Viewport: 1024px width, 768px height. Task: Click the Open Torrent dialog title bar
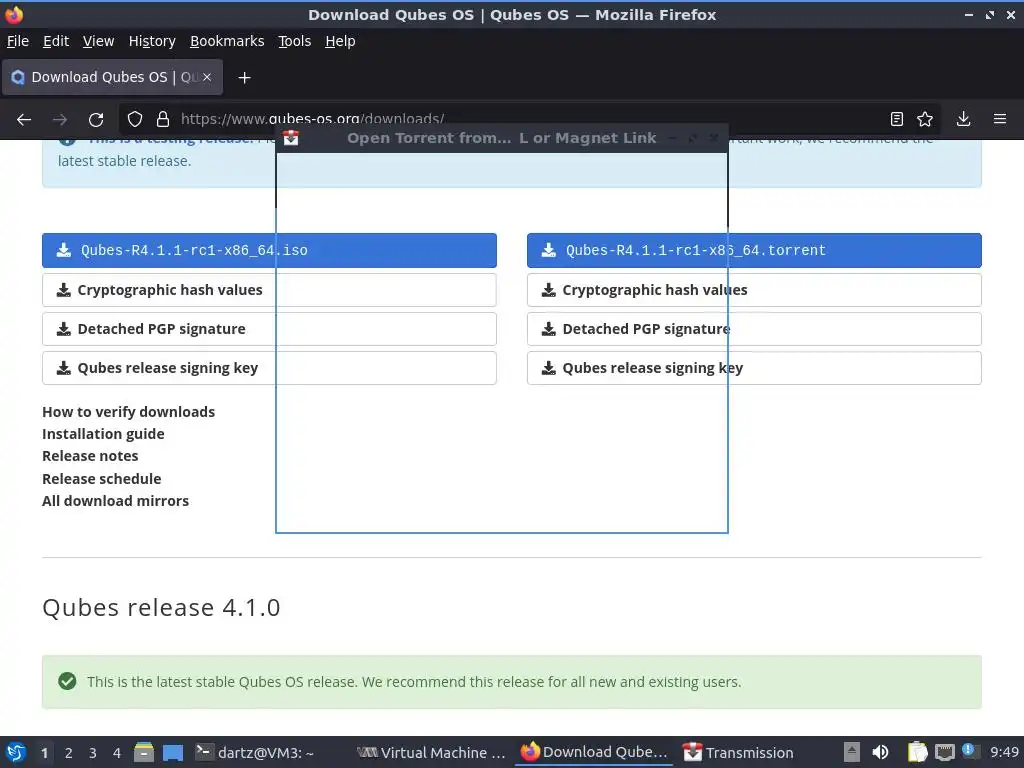pos(502,138)
